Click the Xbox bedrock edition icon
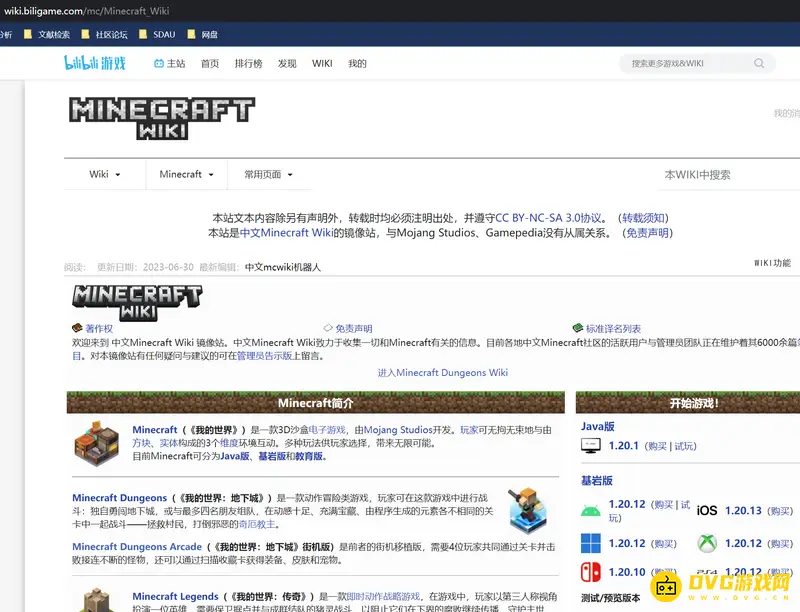800x612 pixels. pos(707,543)
